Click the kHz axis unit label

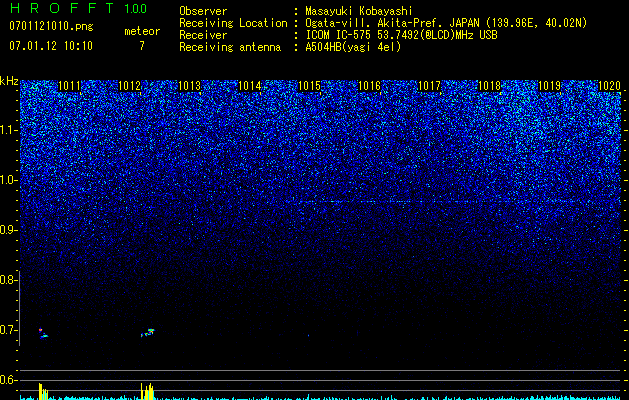(x=9, y=81)
